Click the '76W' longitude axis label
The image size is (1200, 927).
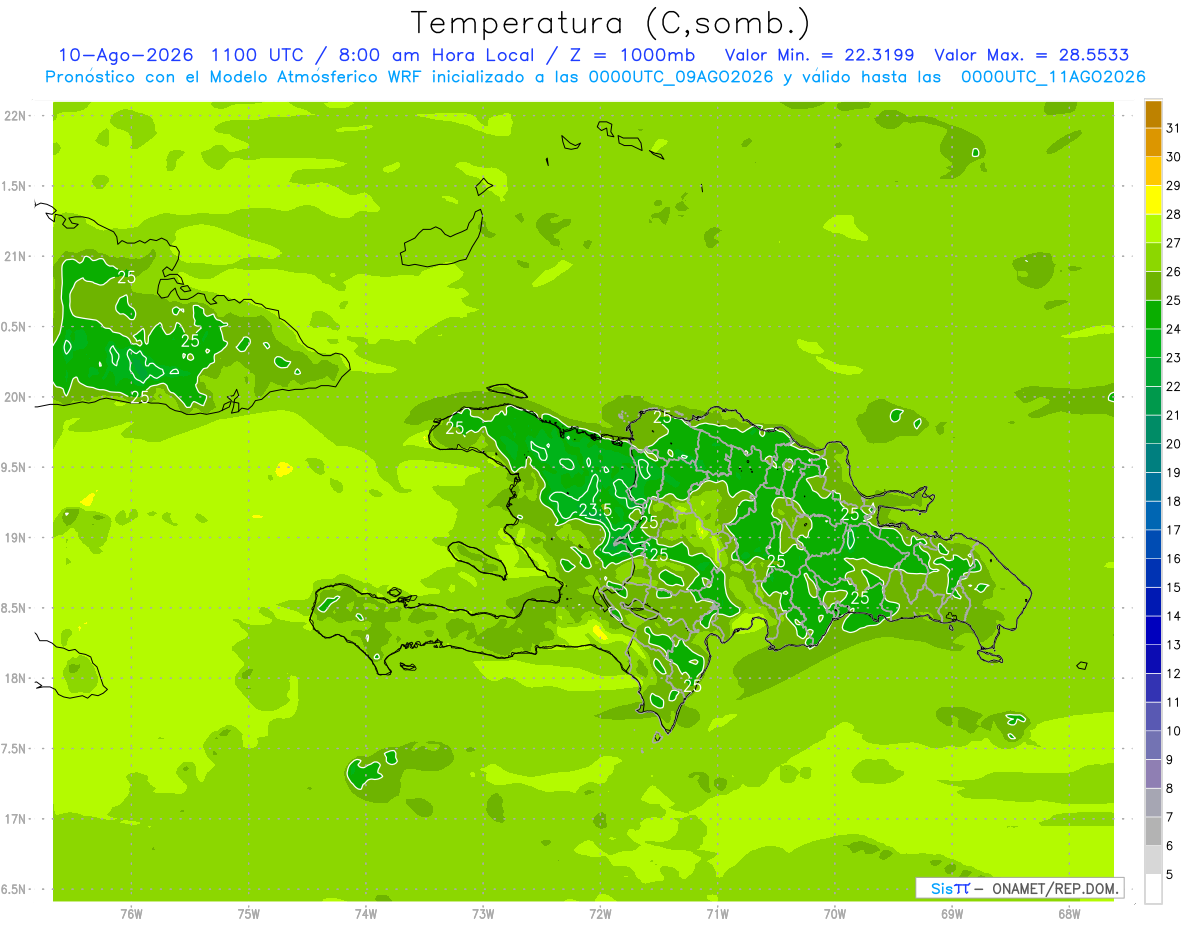(131, 914)
